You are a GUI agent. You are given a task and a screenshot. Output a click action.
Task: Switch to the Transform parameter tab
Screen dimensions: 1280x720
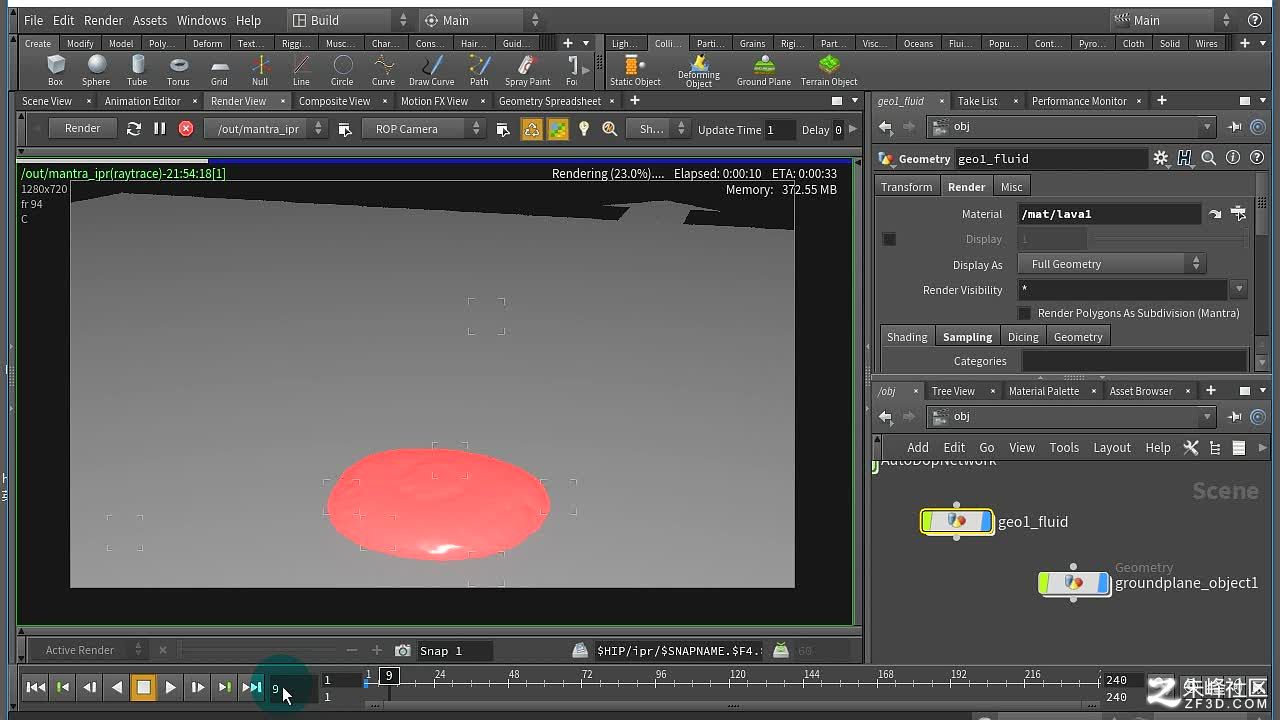(906, 187)
